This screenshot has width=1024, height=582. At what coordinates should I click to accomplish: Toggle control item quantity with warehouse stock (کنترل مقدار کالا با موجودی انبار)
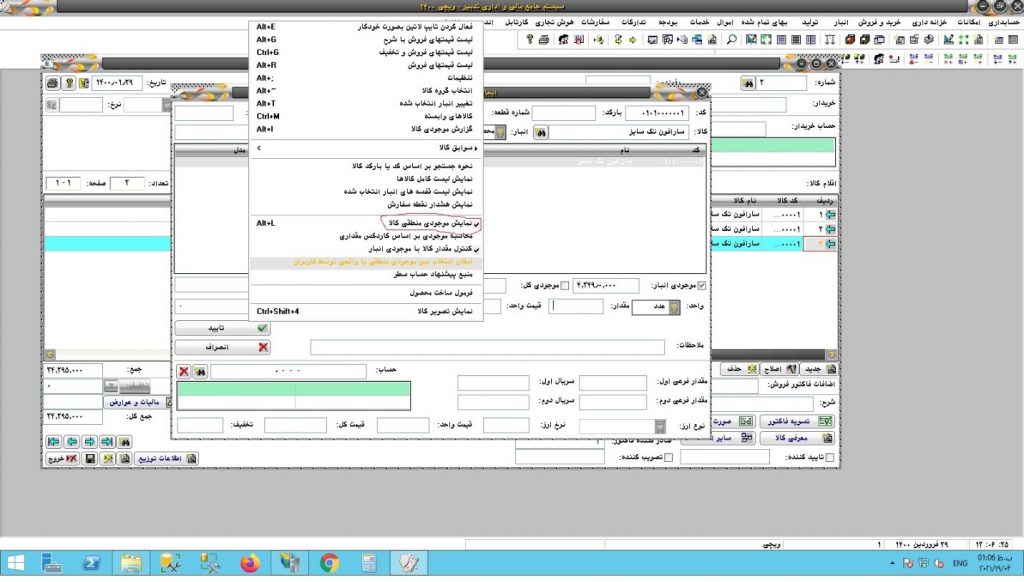click(x=366, y=249)
